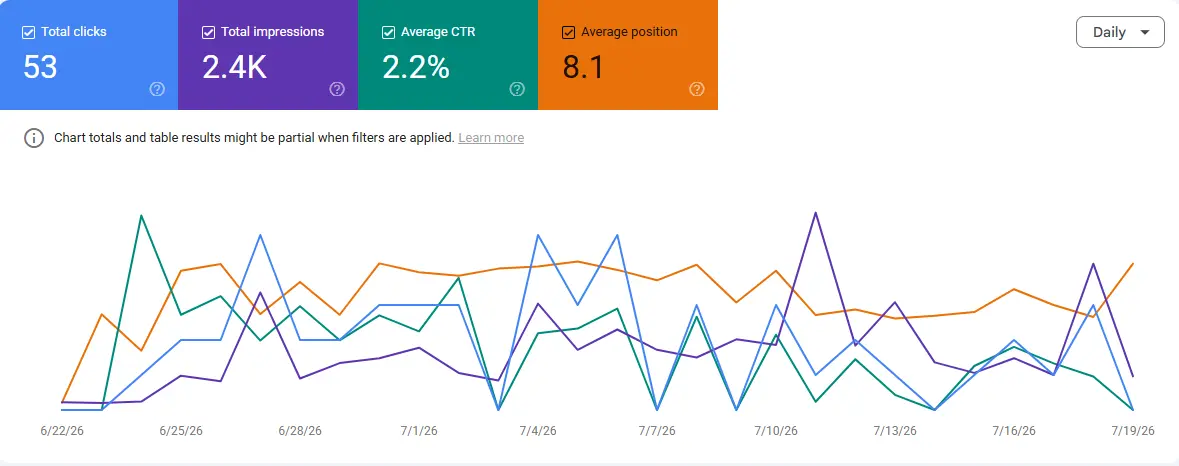Open help icon on Average position card
The image size is (1179, 466).
(x=697, y=89)
